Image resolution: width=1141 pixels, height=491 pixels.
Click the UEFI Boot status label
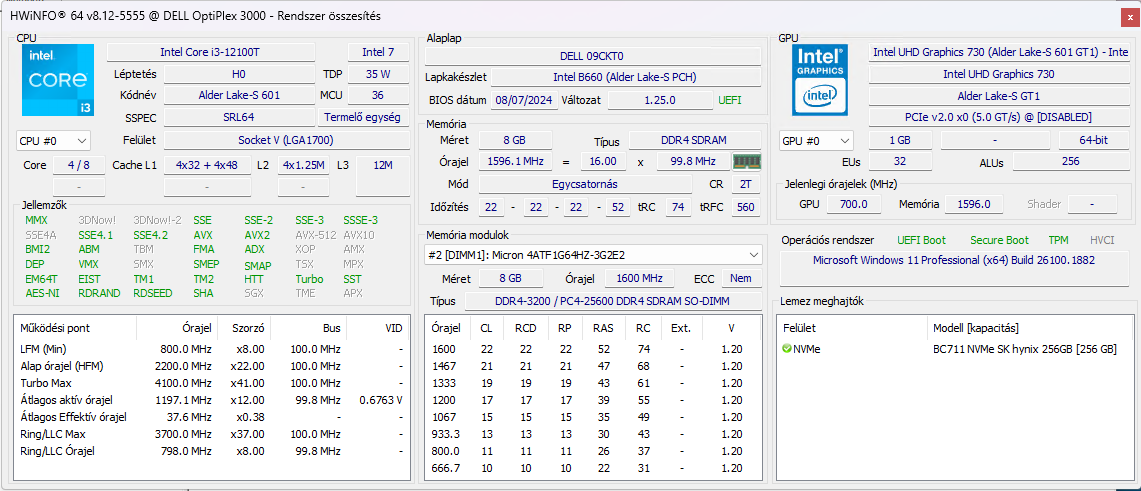point(921,240)
